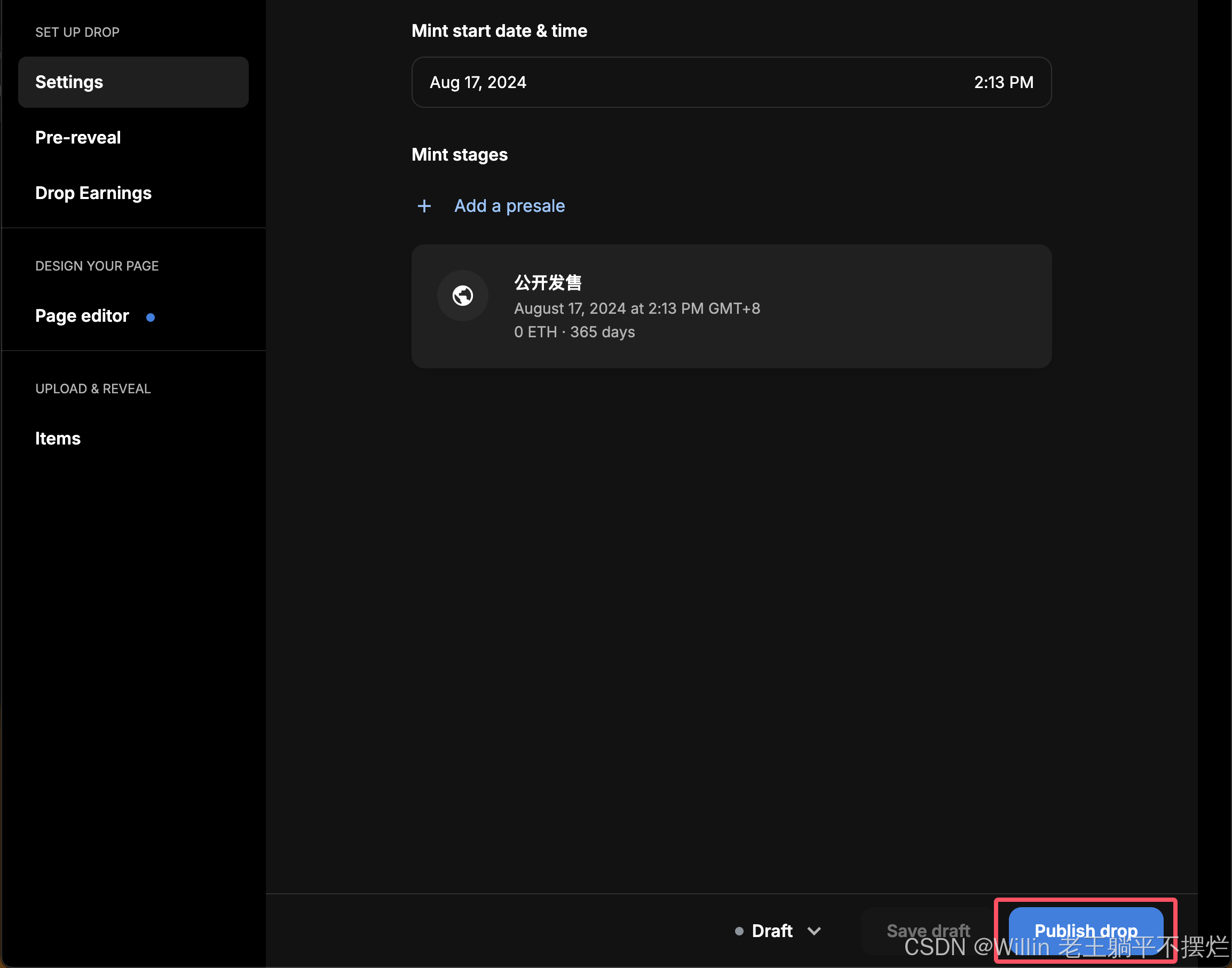Click the gray status dot beside Draft

click(x=739, y=931)
